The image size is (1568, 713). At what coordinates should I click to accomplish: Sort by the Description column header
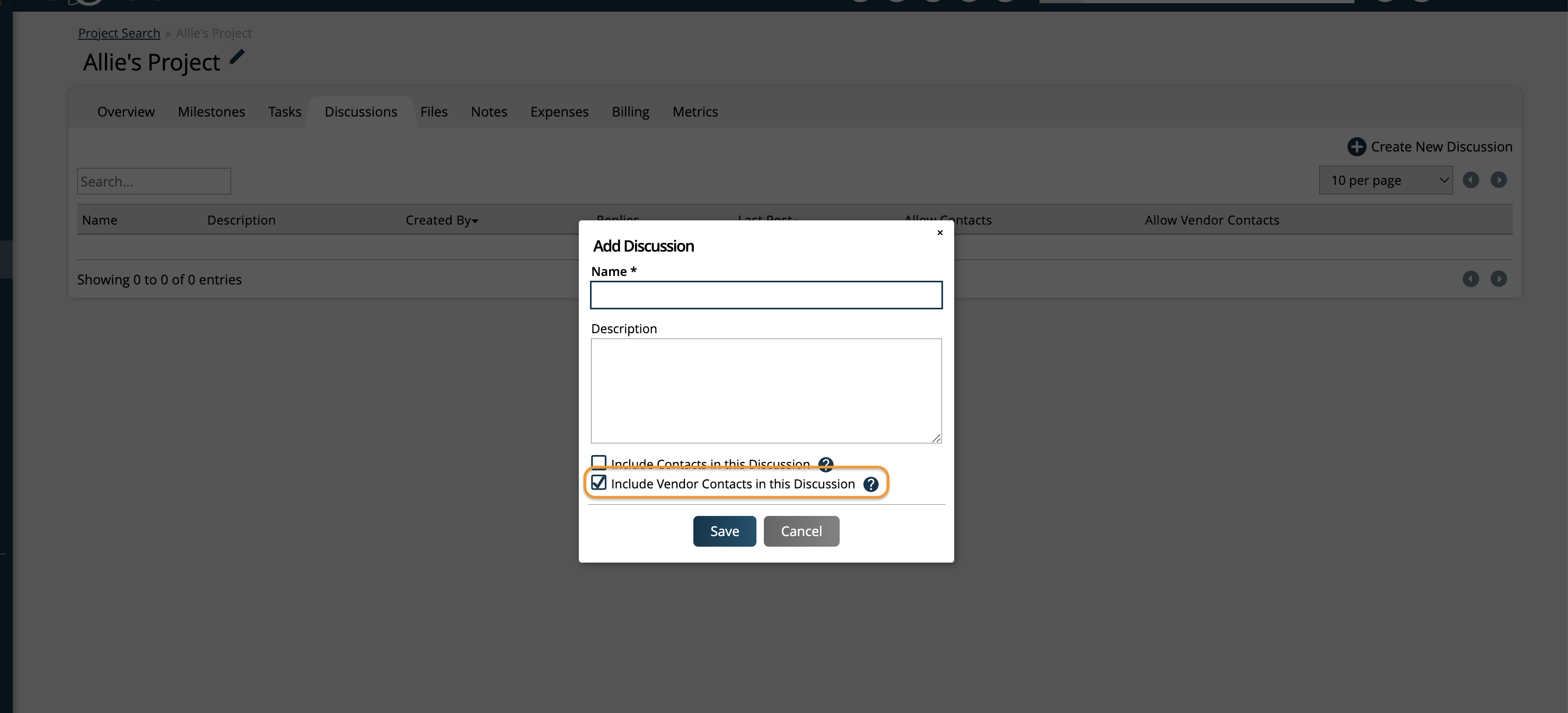(x=241, y=220)
